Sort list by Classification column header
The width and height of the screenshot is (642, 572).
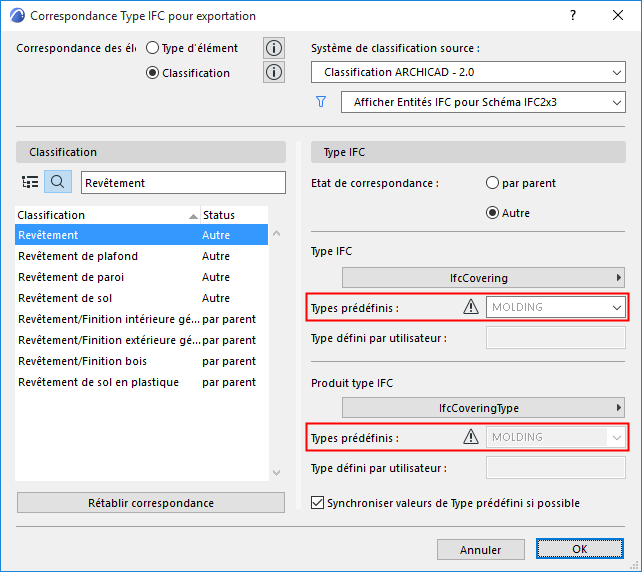coord(100,215)
